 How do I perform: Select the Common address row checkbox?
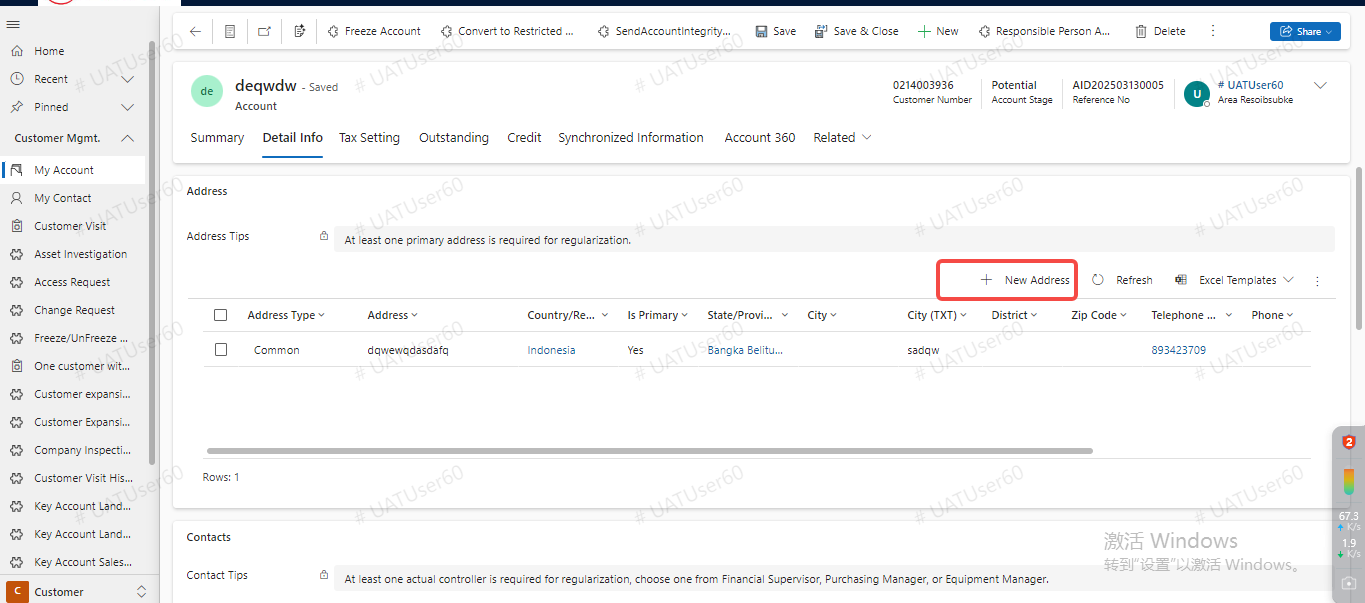[x=221, y=350]
